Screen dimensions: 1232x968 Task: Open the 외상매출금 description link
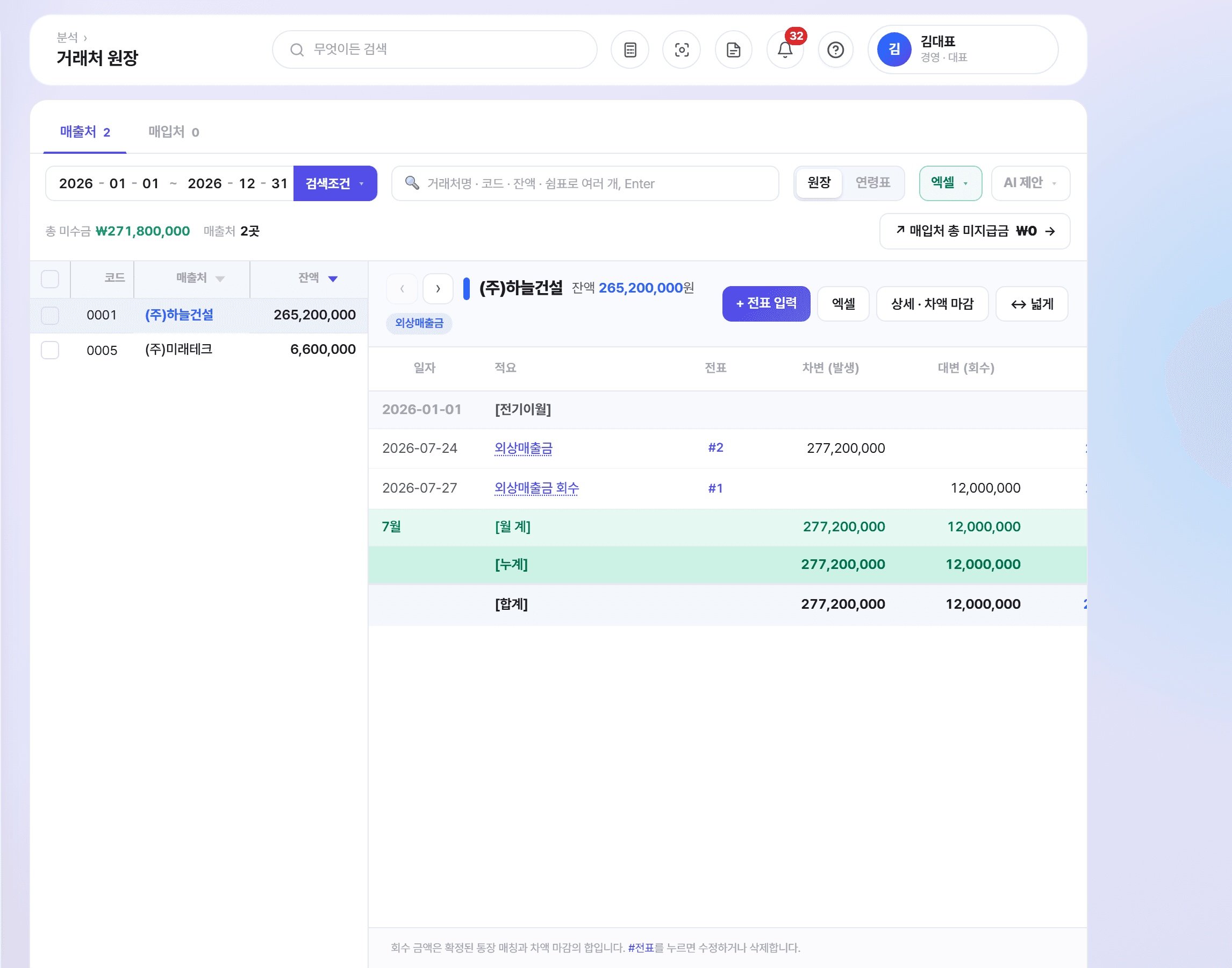523,449
